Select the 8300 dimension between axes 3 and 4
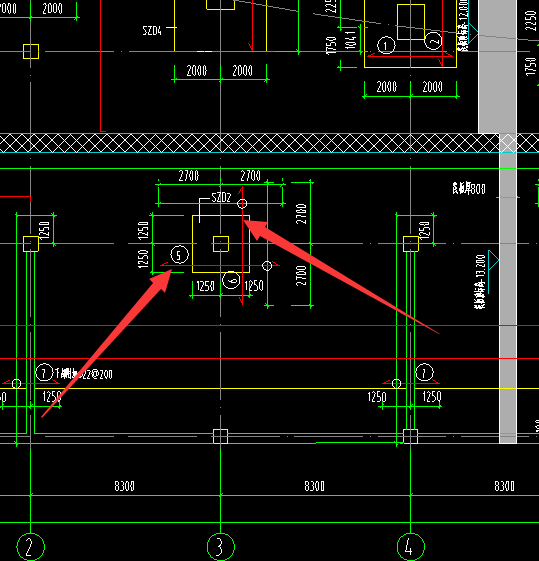This screenshot has width=539, height=561. [x=314, y=486]
